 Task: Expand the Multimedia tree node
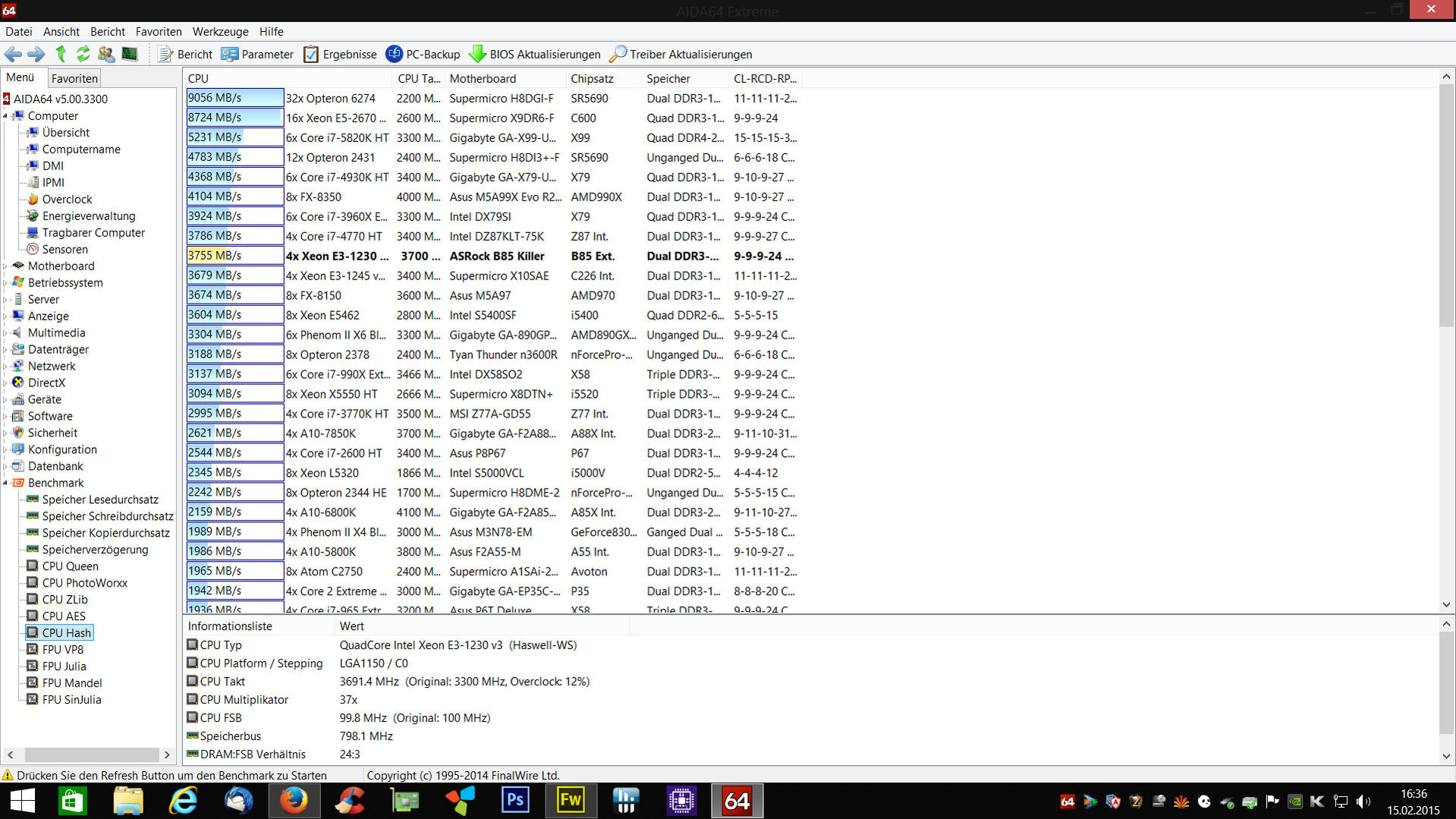pos(5,333)
